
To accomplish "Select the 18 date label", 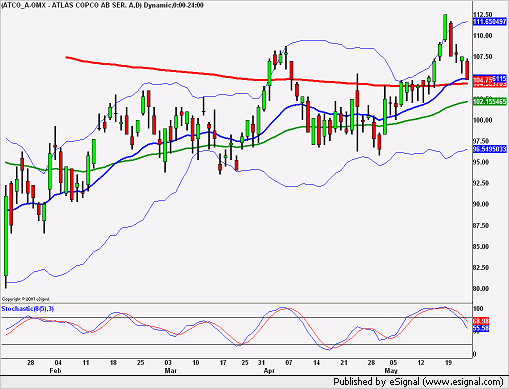I will point(113,363).
